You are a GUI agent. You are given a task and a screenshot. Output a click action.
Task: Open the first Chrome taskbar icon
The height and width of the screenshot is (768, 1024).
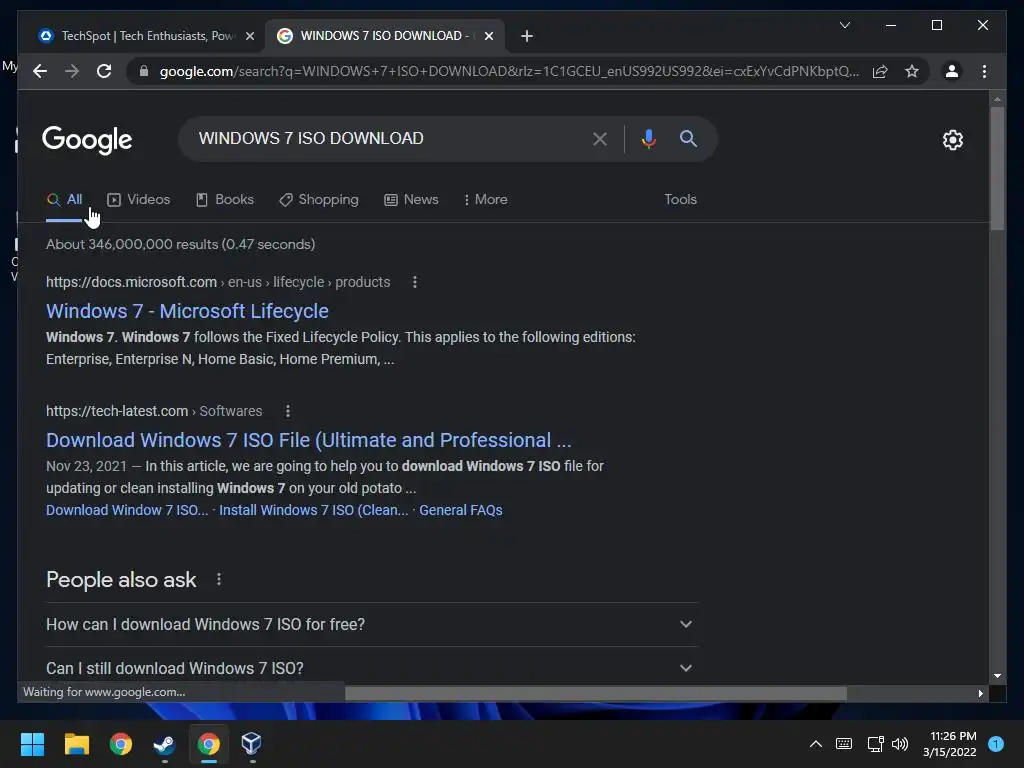pos(121,744)
